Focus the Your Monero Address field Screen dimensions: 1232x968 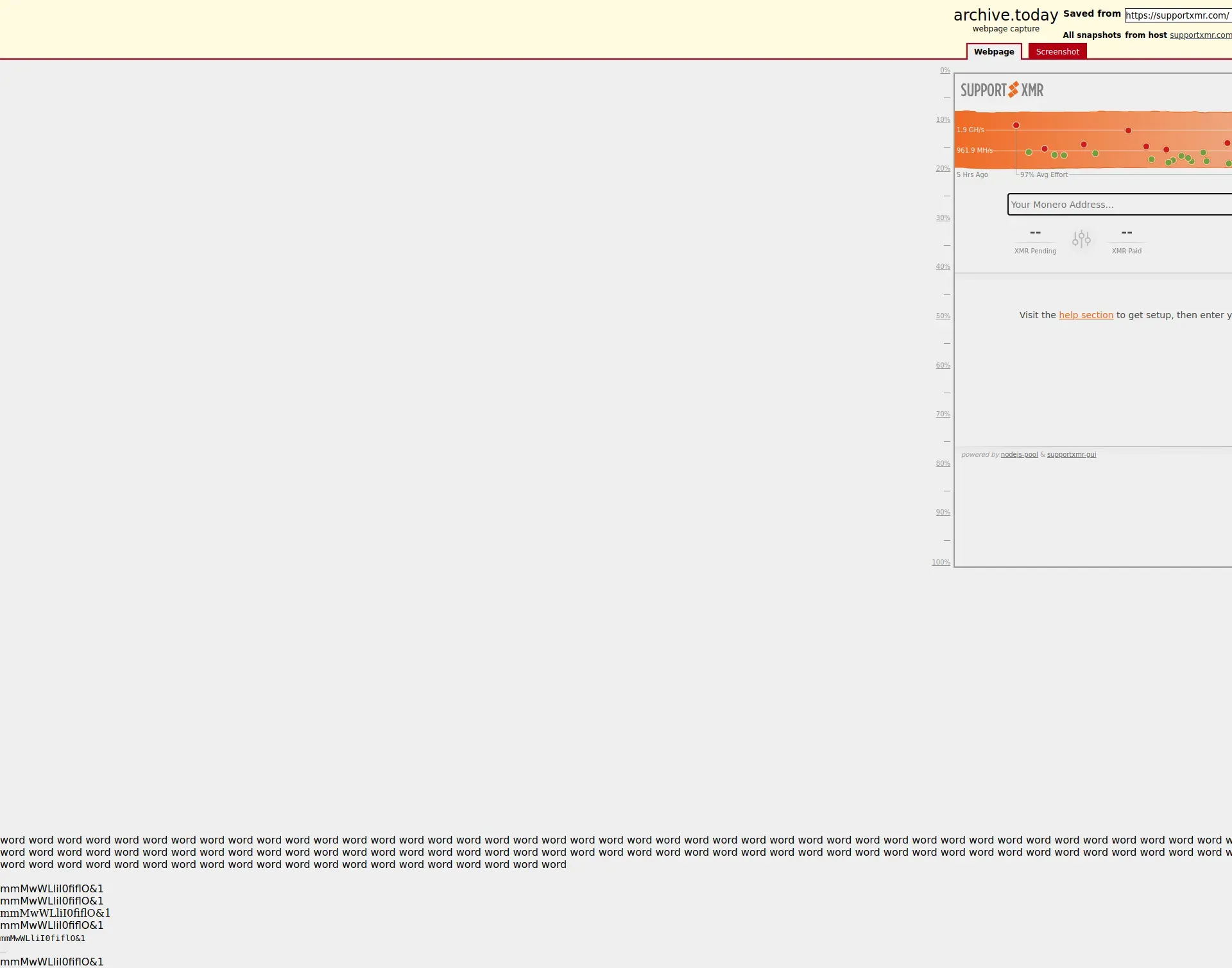pyautogui.click(x=1119, y=205)
